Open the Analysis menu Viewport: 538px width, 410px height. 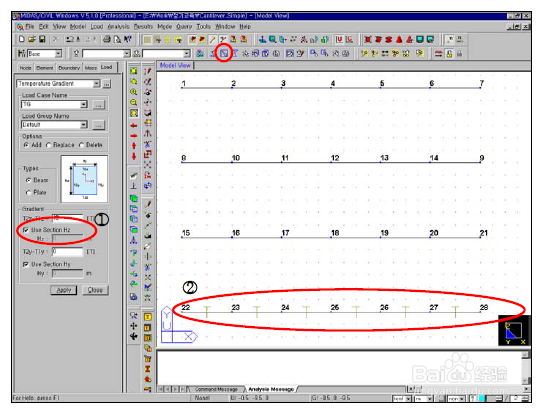click(118, 26)
